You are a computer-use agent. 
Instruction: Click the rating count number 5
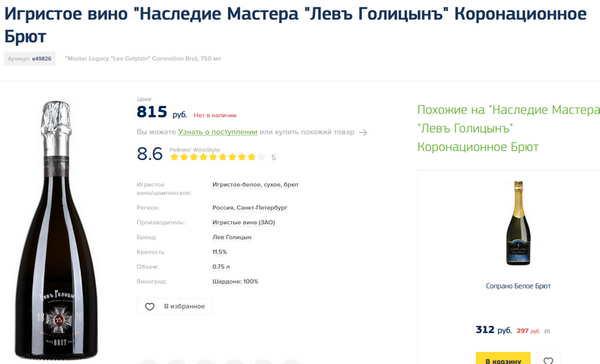click(274, 157)
